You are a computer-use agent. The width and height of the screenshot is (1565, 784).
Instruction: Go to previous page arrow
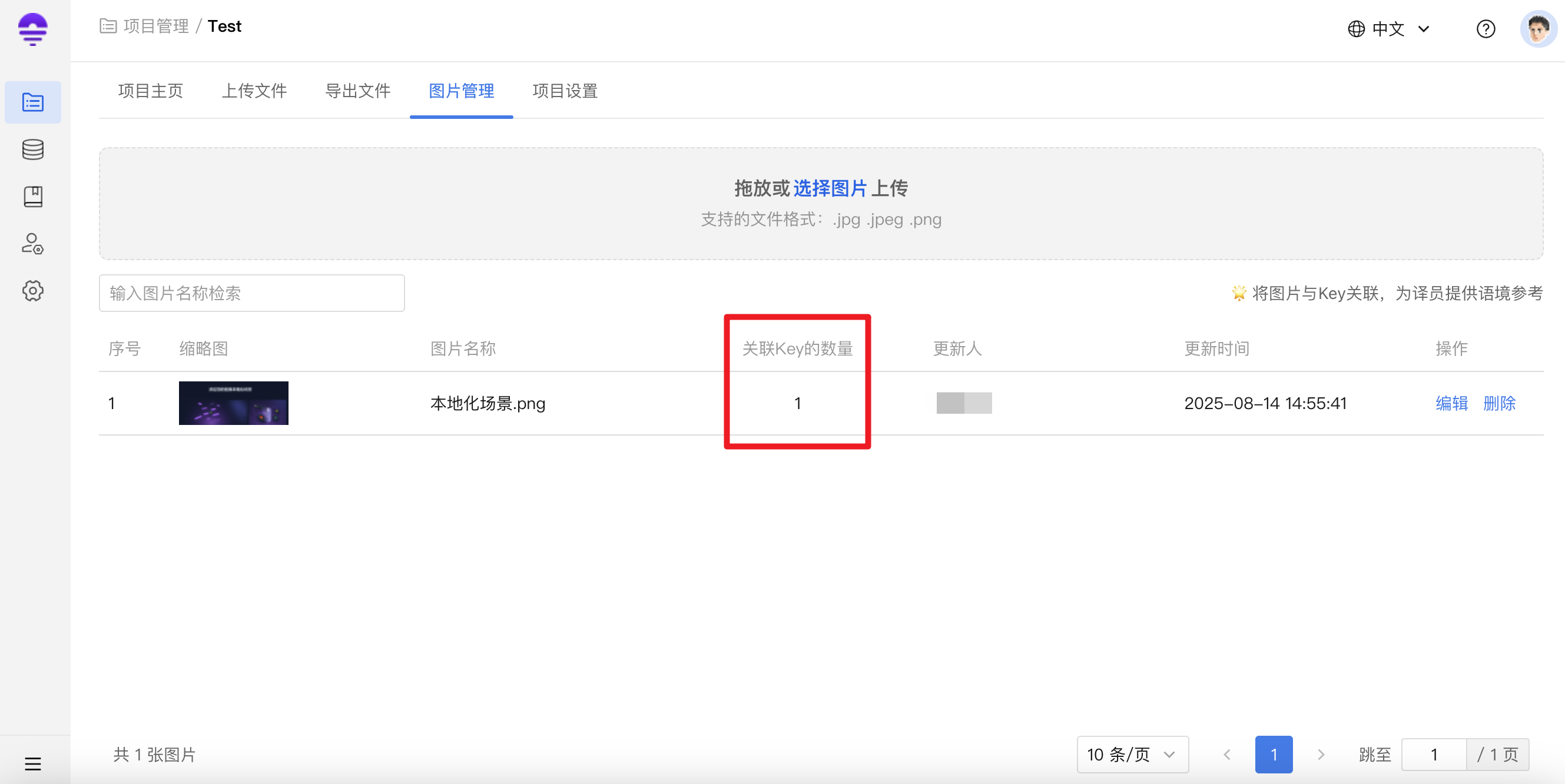click(x=1226, y=754)
